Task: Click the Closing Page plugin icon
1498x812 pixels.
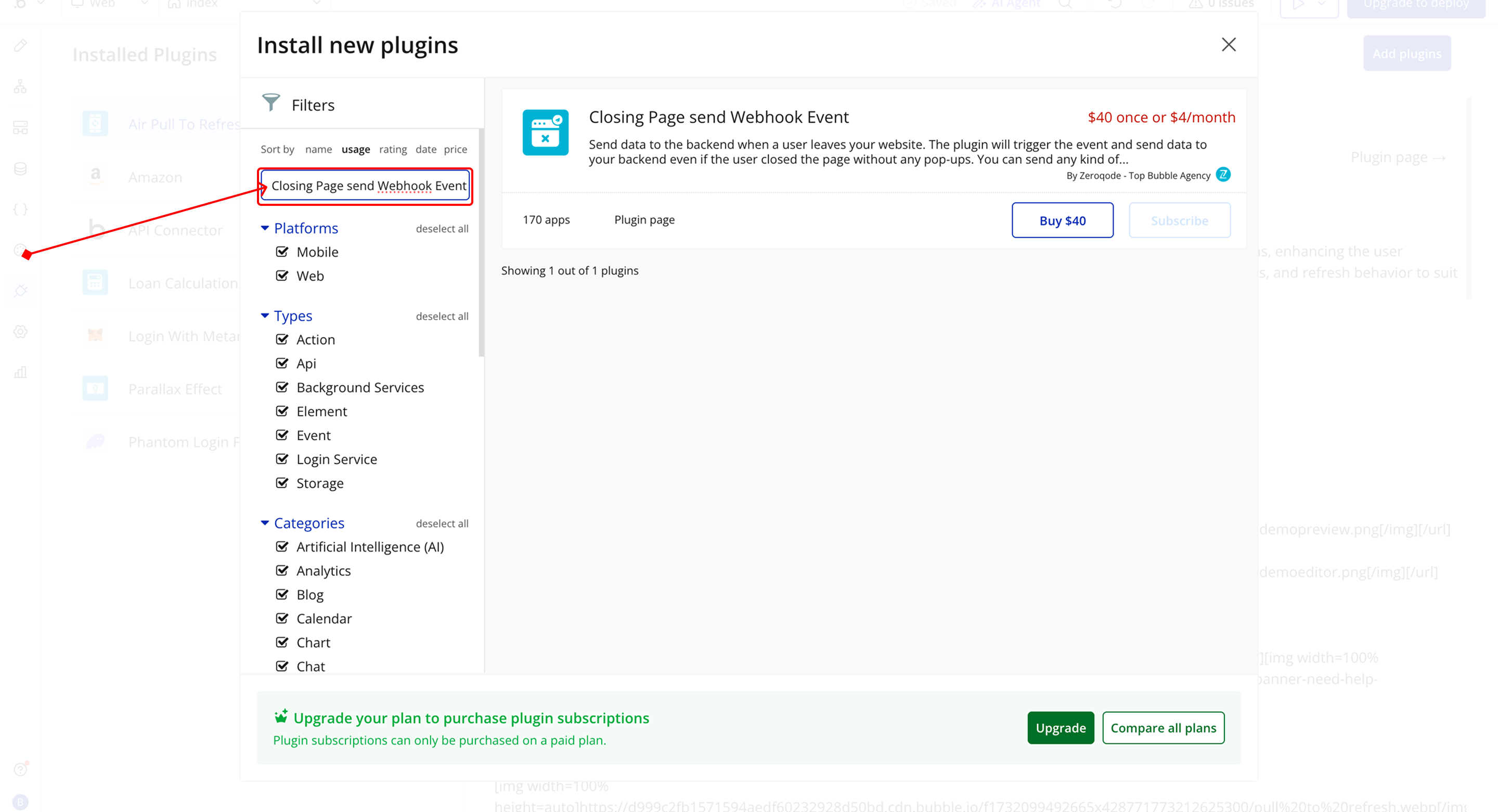Action: coord(545,132)
